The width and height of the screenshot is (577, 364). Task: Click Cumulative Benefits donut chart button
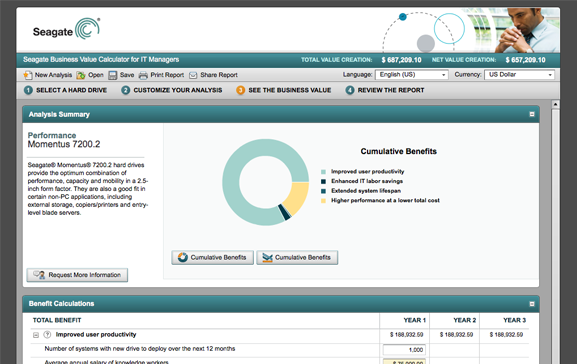212,258
